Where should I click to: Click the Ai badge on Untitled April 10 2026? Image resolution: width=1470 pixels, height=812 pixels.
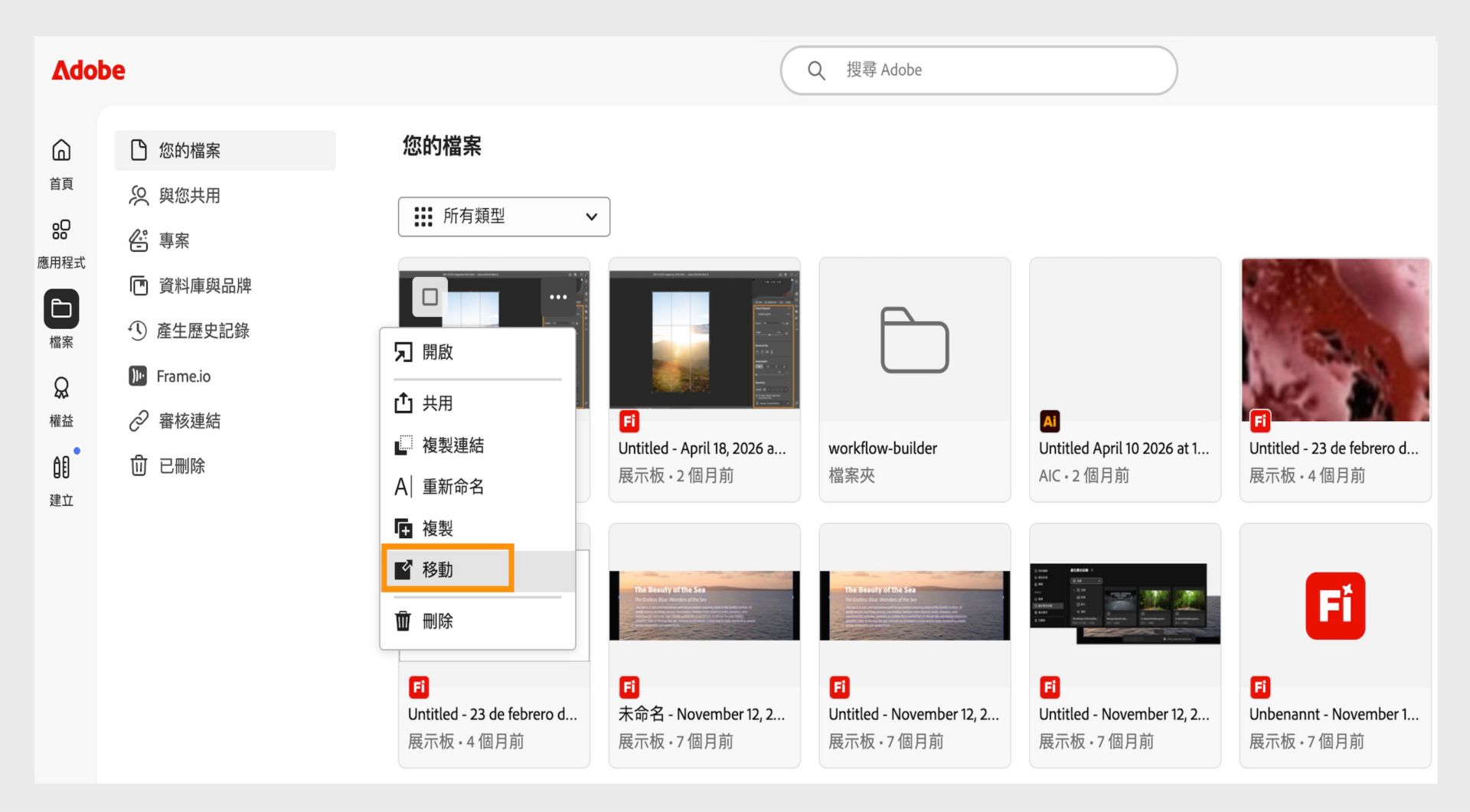coord(1050,421)
